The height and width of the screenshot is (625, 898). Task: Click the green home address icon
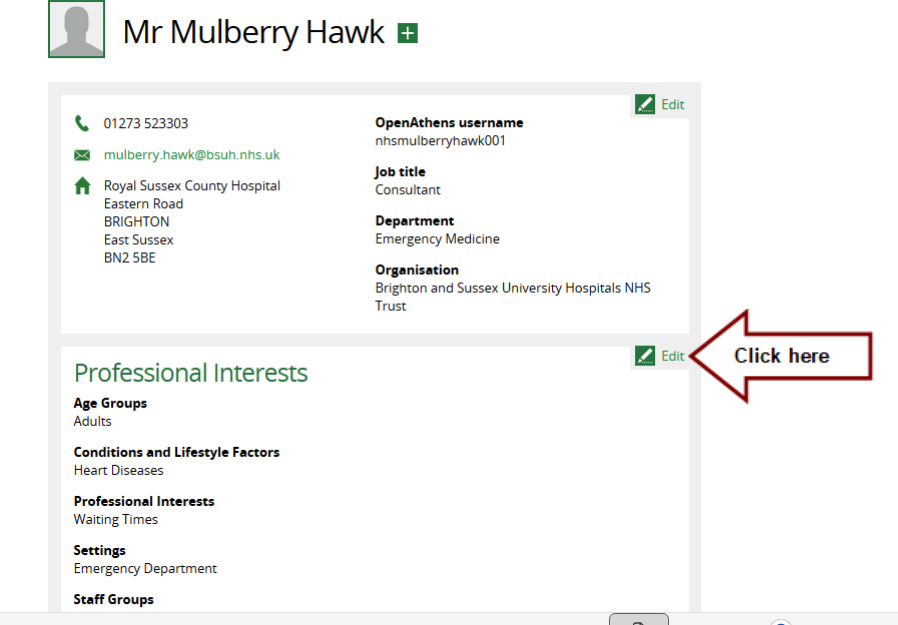coord(82,186)
